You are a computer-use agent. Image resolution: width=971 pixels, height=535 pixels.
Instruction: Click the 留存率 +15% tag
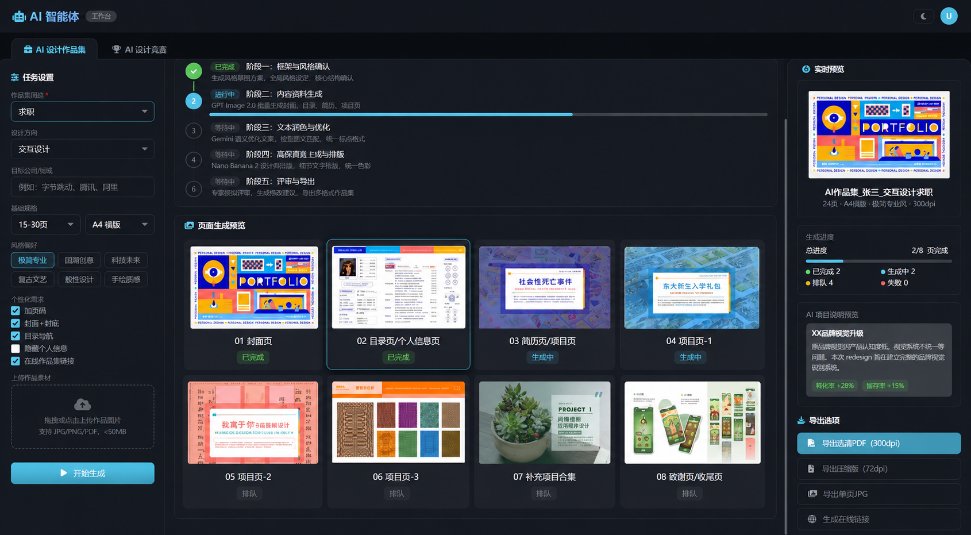[x=885, y=385]
